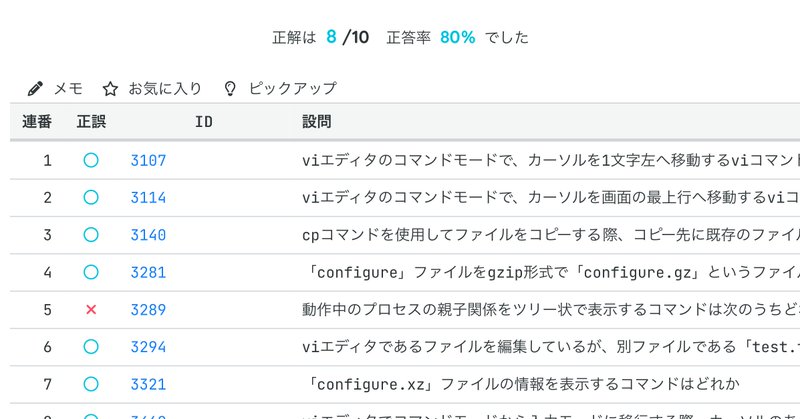Click the red X mark in row 5

coord(91,309)
